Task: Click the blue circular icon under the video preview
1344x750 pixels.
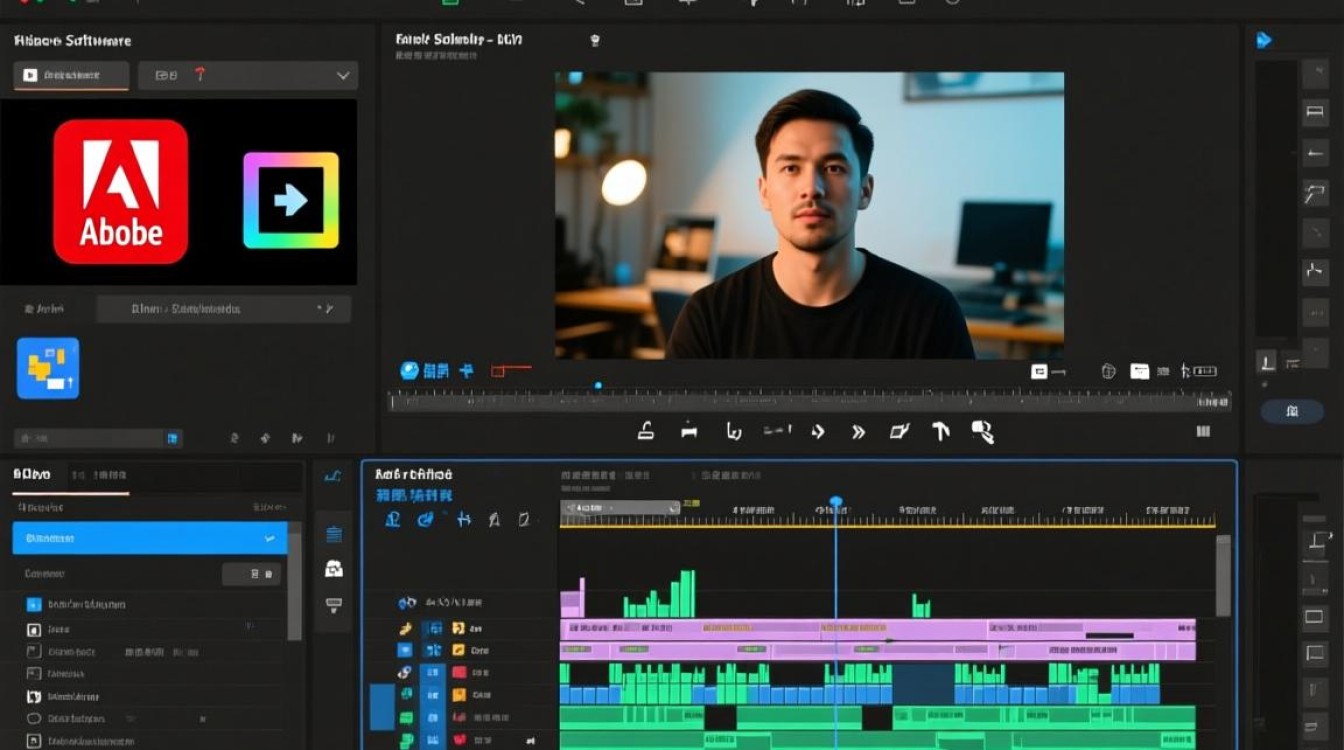Action: click(409, 371)
